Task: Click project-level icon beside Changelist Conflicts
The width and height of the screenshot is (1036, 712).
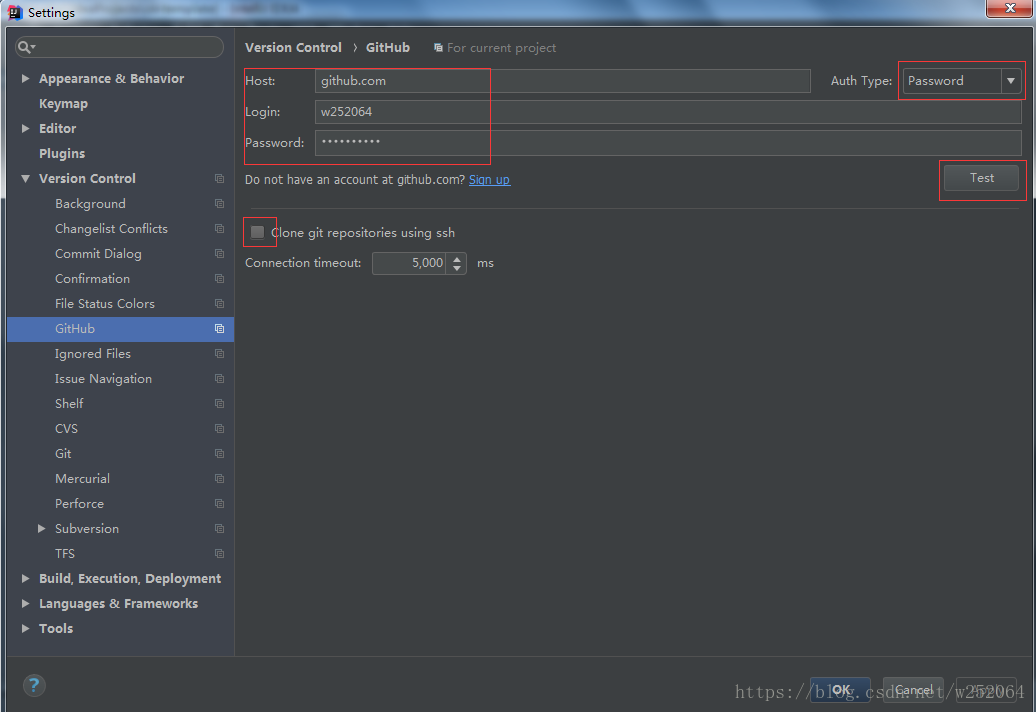Action: (x=219, y=229)
